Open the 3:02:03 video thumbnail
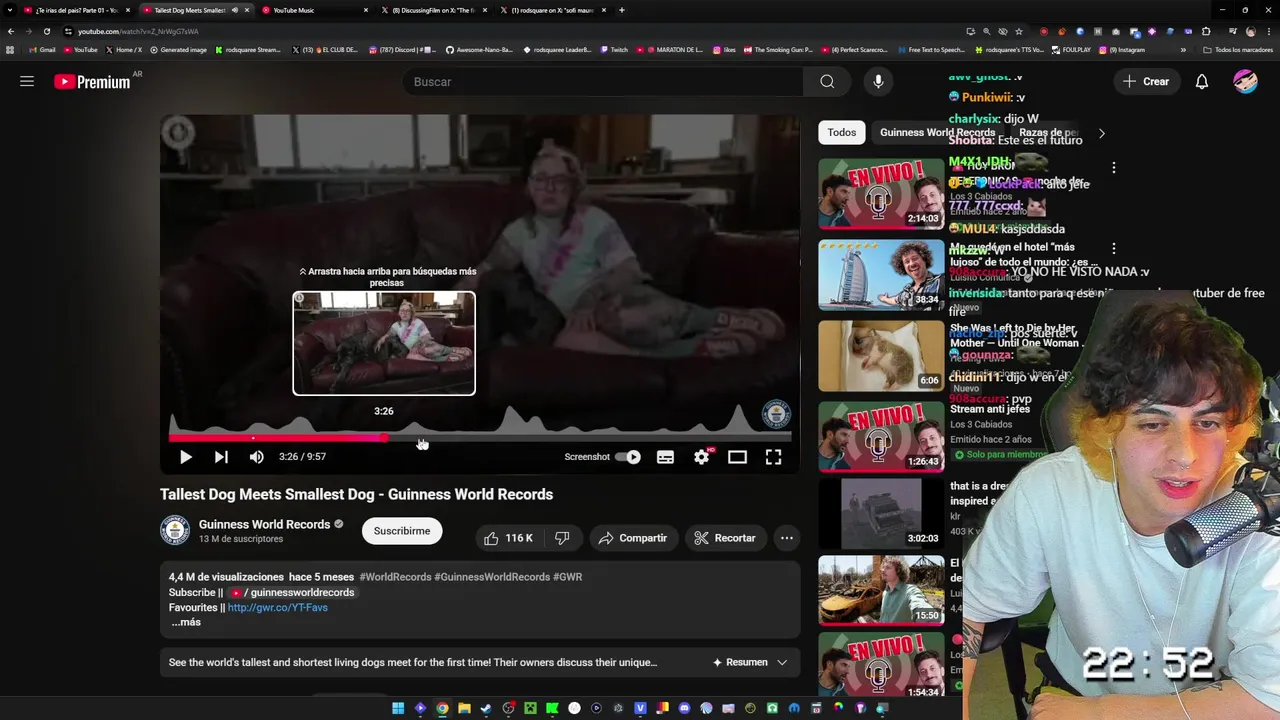 pyautogui.click(x=881, y=513)
